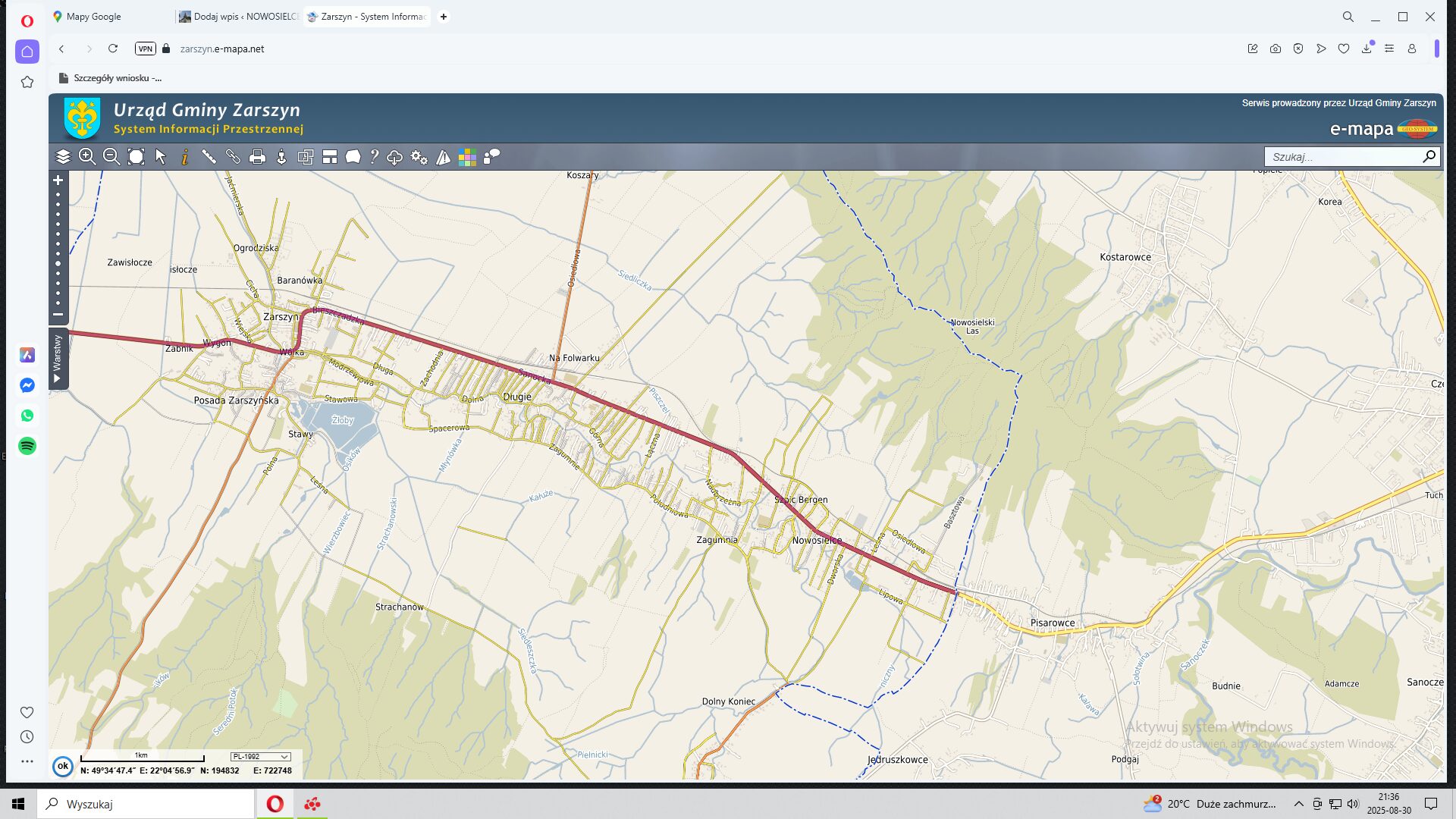This screenshot has height=819, width=1456.
Task: Open the chain link share tool
Action: [x=233, y=157]
